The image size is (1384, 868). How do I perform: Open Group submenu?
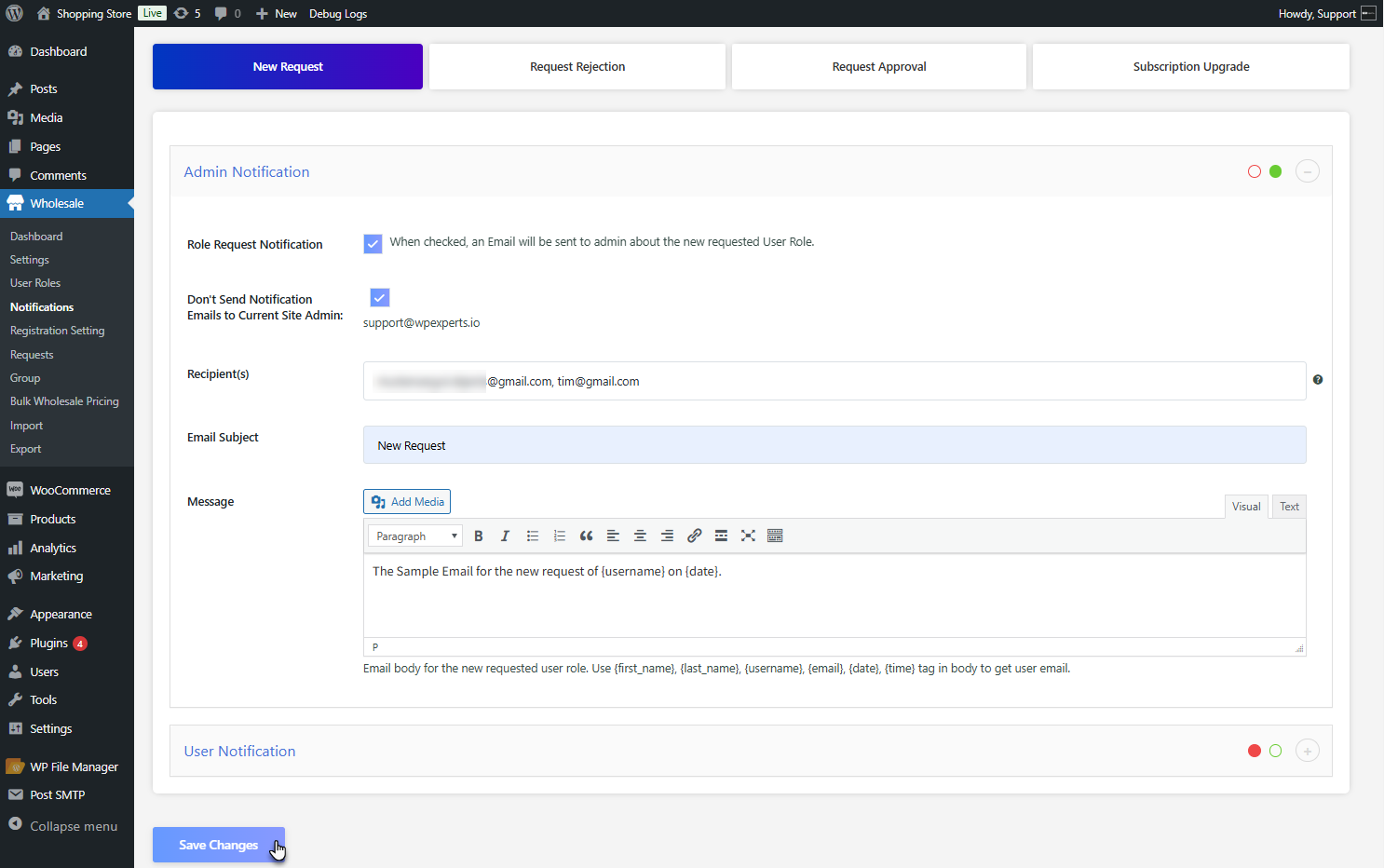pyautogui.click(x=25, y=378)
